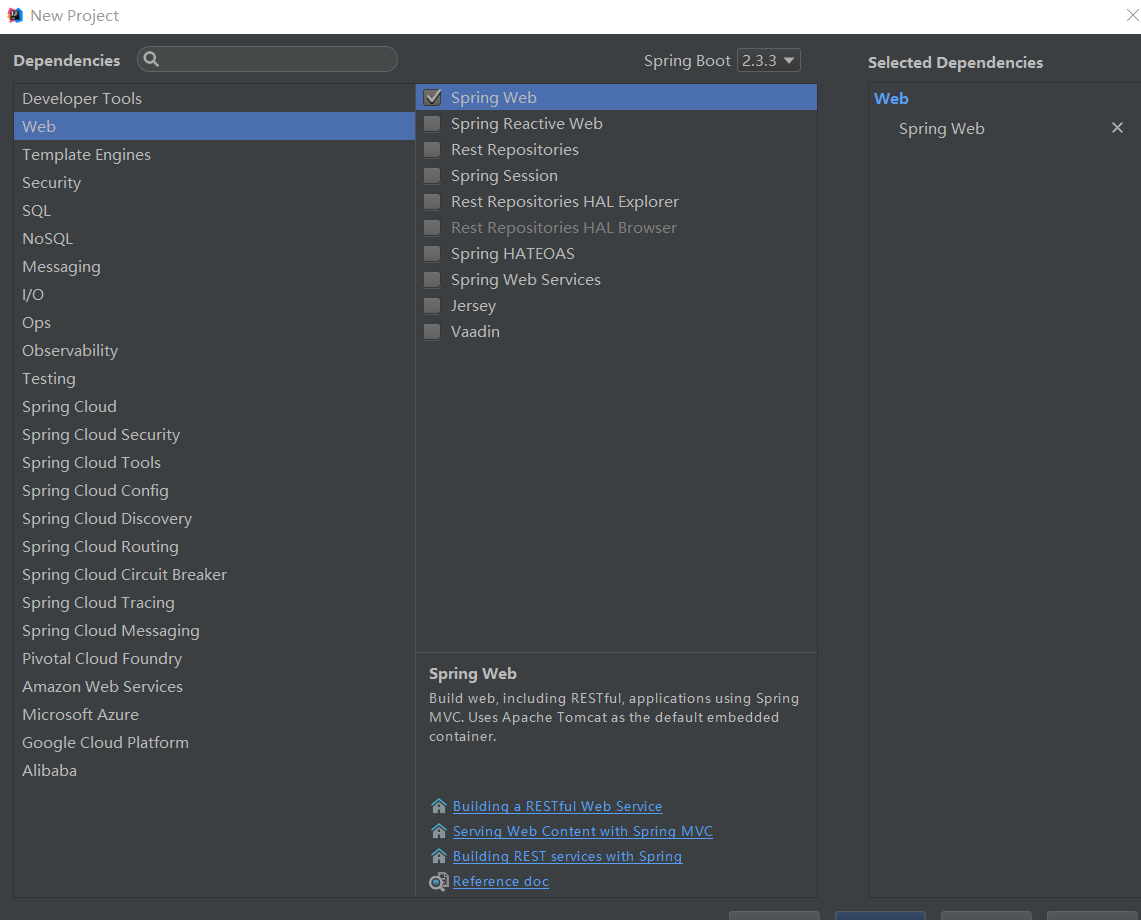Choose the Alibaba category

[x=214, y=771]
